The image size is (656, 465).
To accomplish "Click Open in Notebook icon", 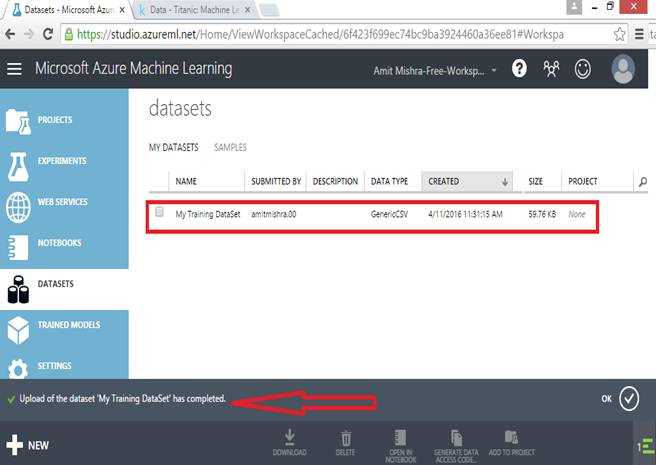I will [400, 446].
